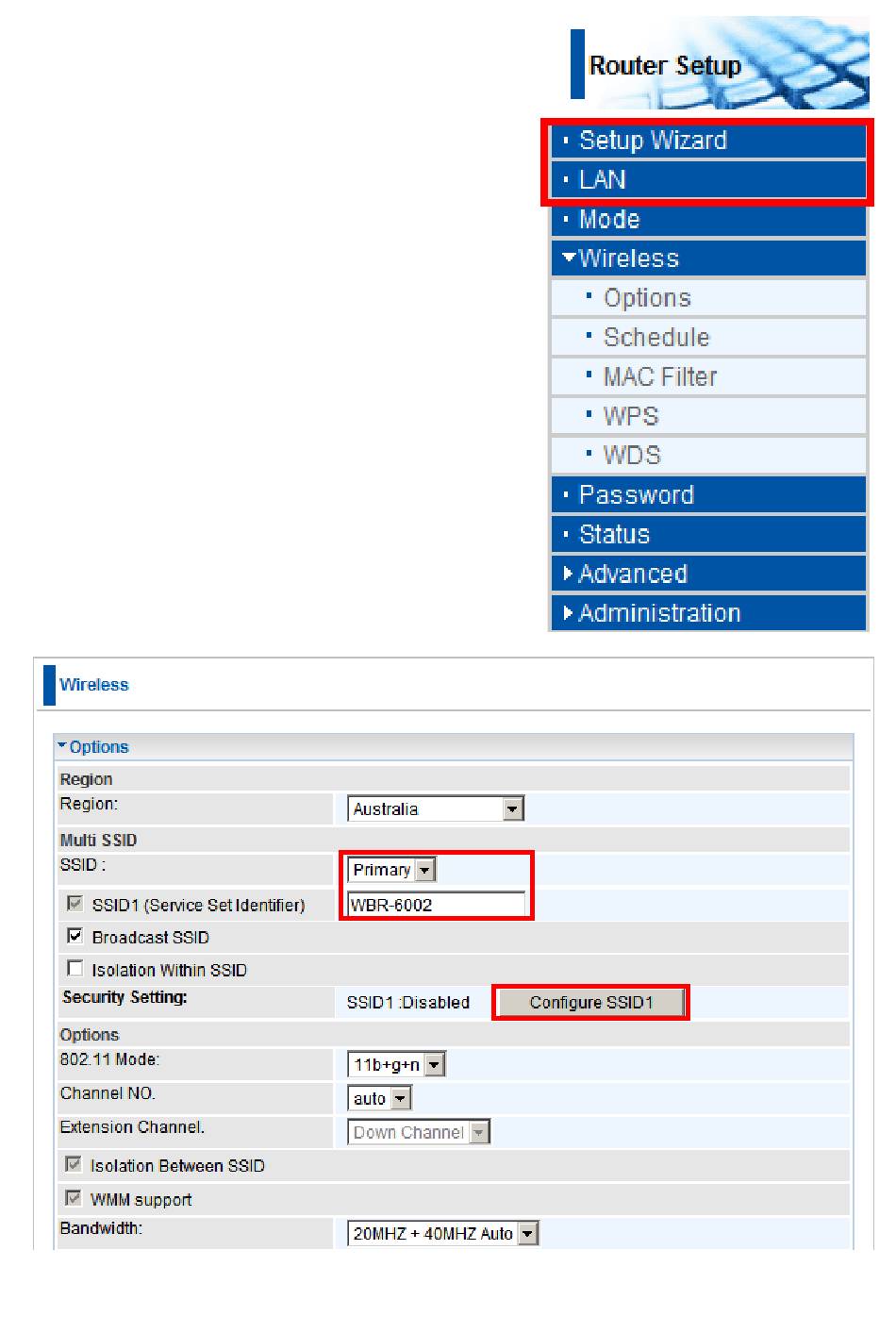Open the 802.11 Mode dropdown
This screenshot has height=1333, width=896.
396,1065
